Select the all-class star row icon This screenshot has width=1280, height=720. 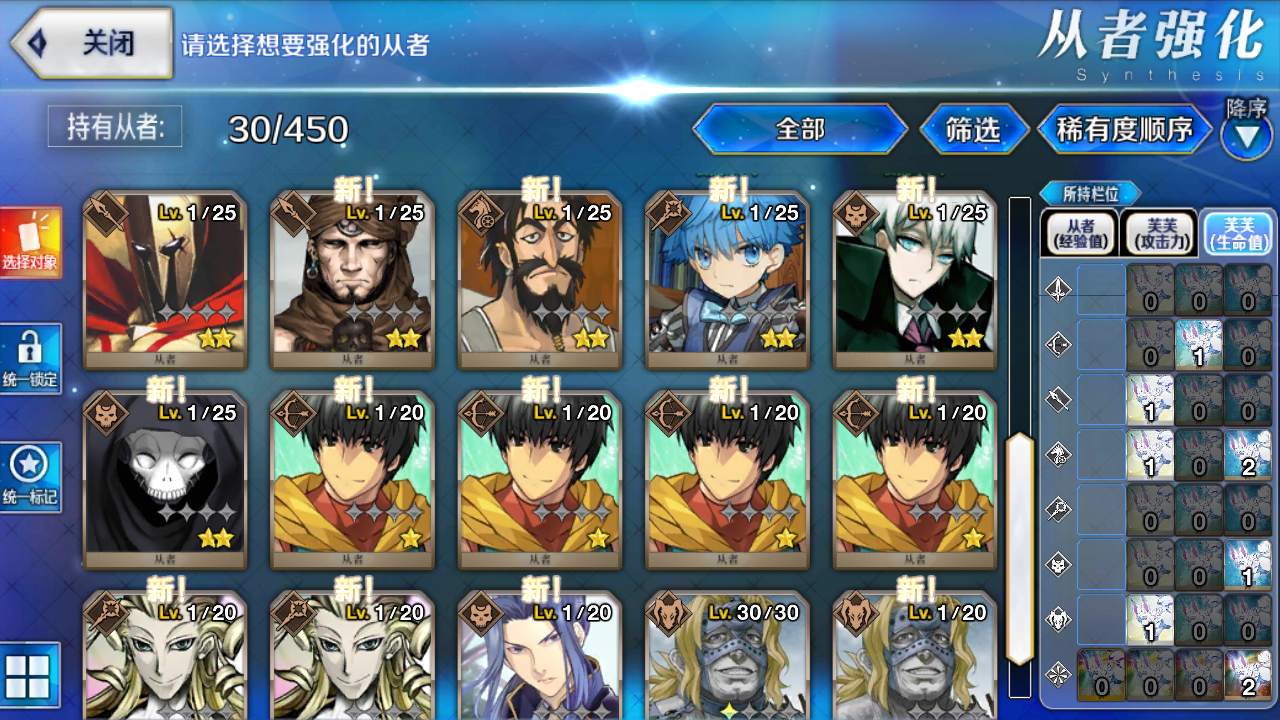pos(1058,675)
